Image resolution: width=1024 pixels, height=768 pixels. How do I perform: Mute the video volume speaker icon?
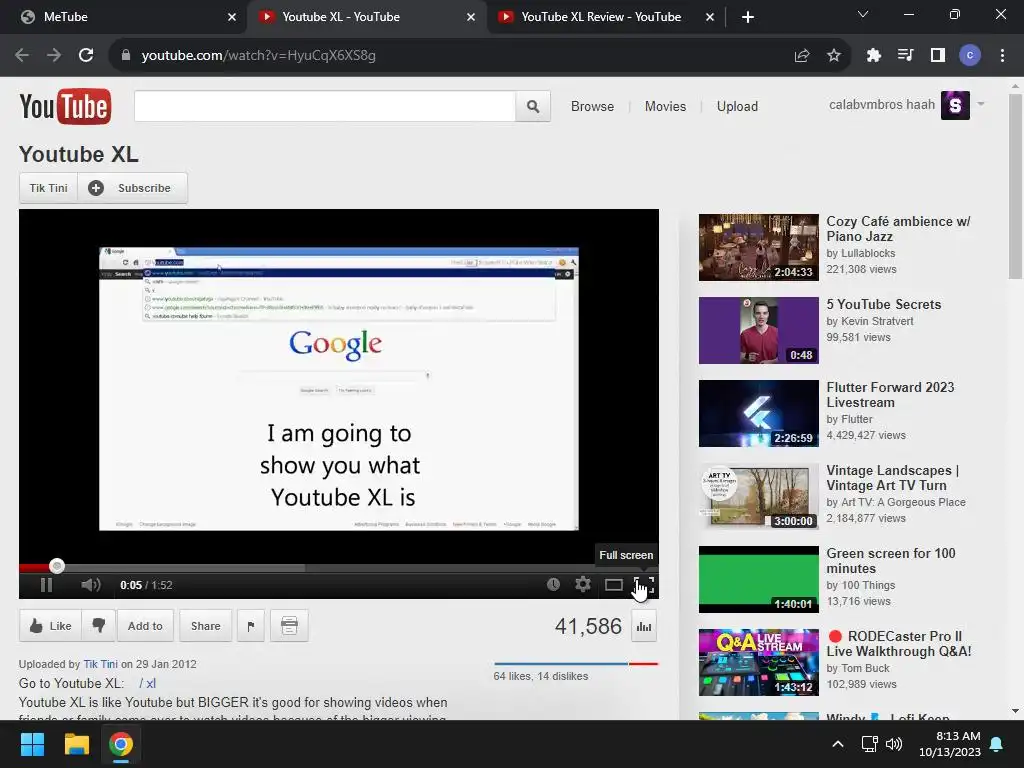[x=91, y=584]
